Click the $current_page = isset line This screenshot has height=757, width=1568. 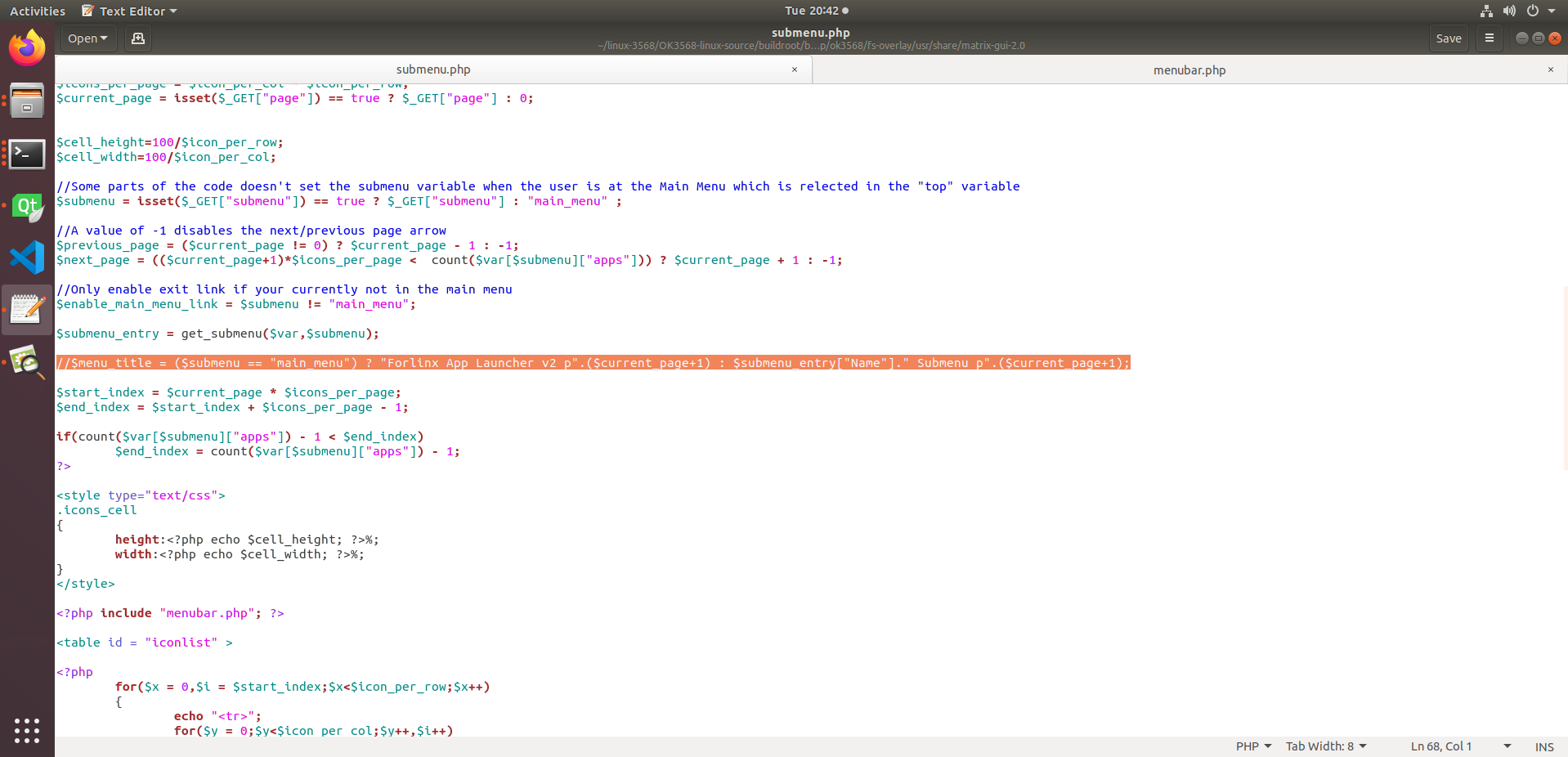point(295,98)
